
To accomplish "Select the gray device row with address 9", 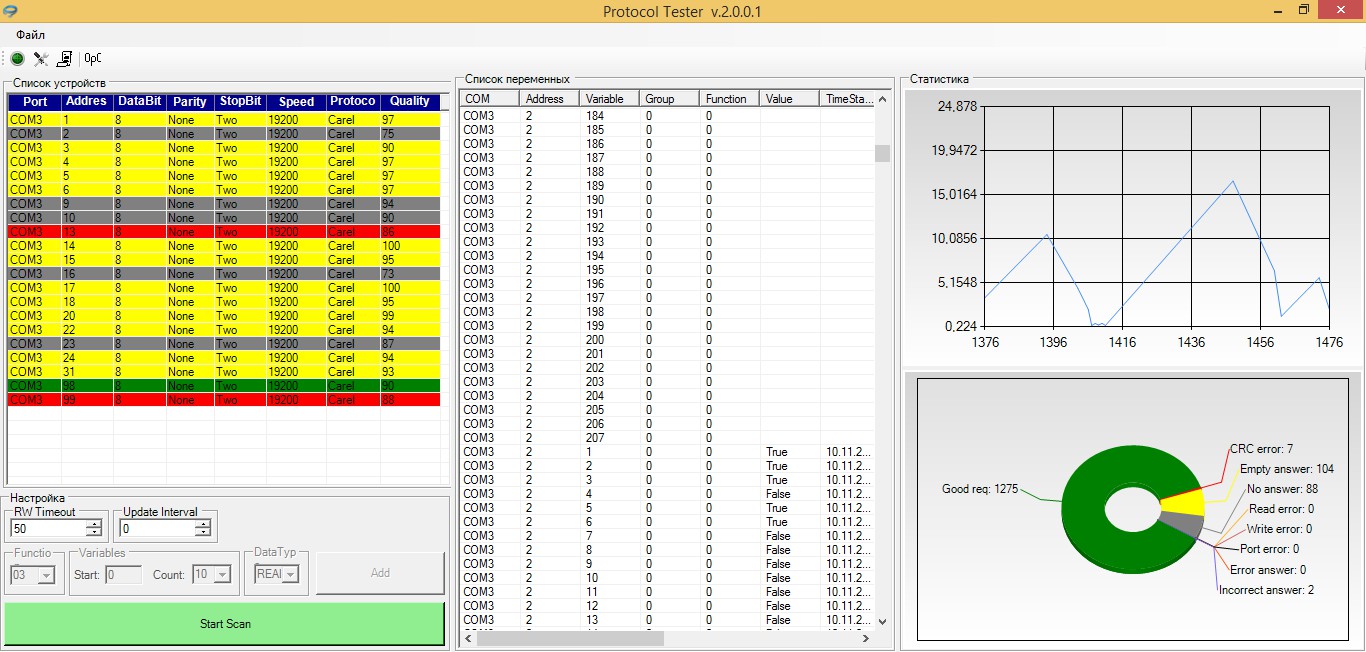I will pos(225,203).
